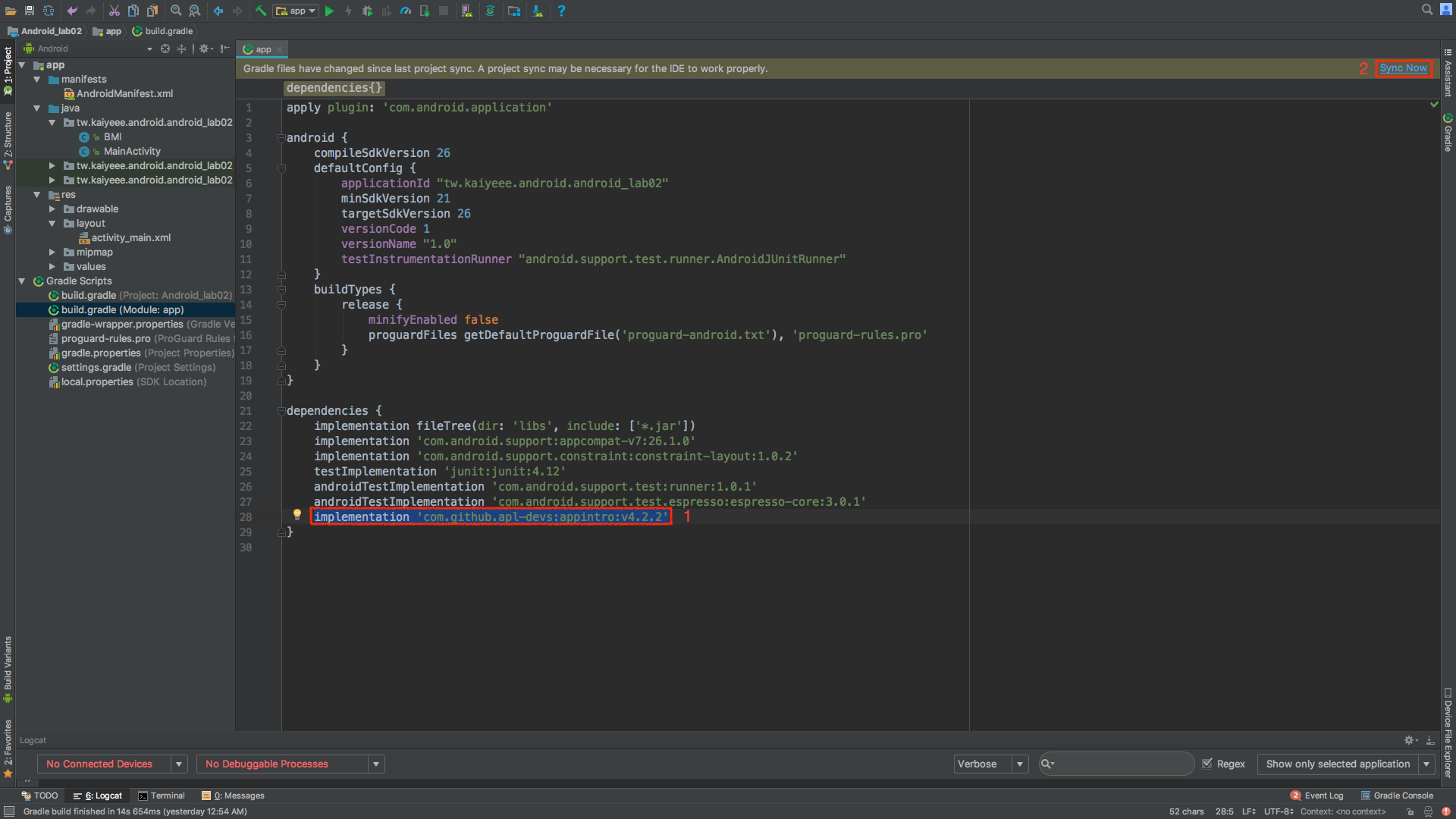This screenshot has width=1456, height=819.
Task: Collapse the manifests folder
Action: tap(36, 79)
